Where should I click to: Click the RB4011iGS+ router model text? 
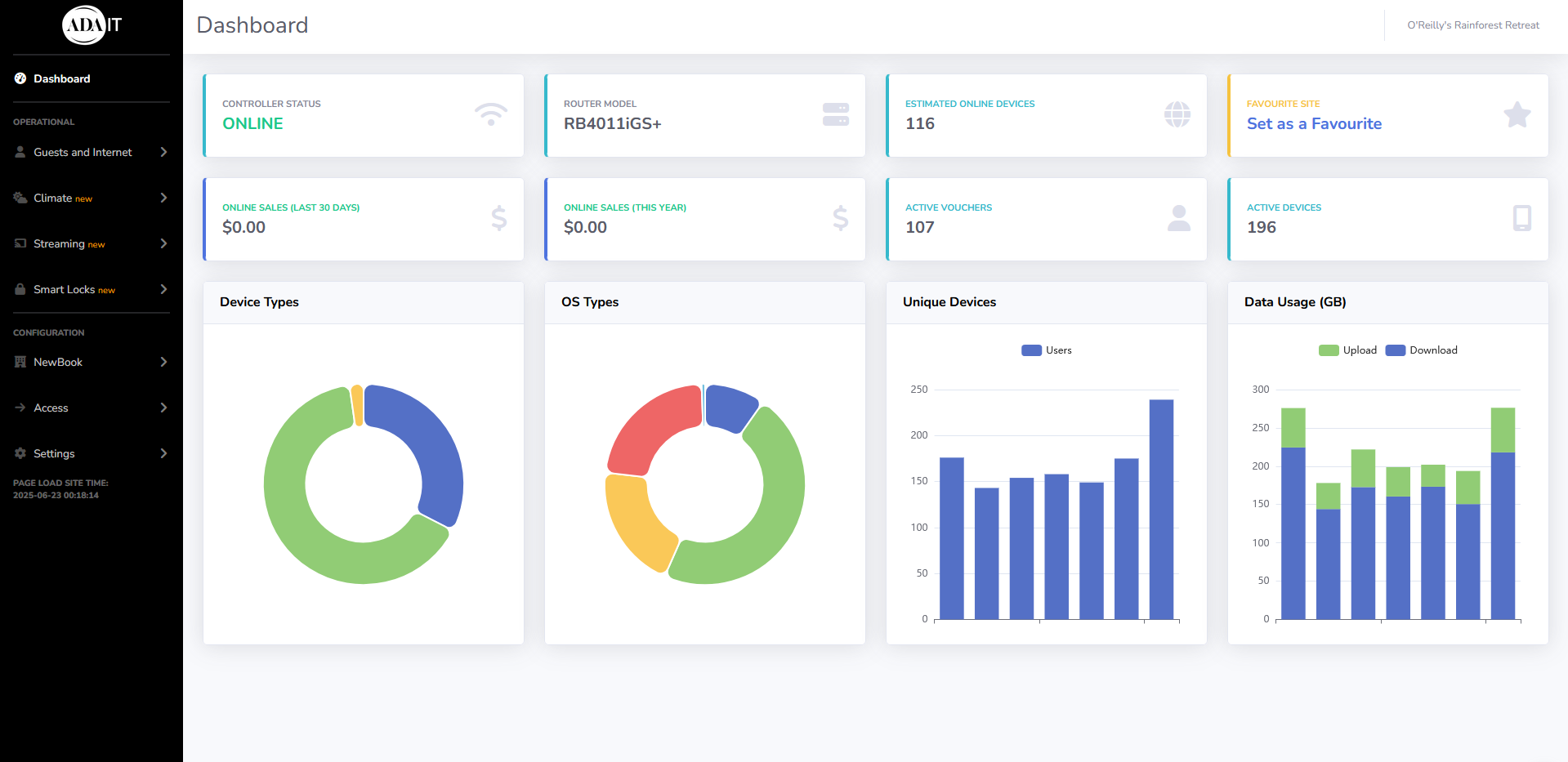[613, 123]
